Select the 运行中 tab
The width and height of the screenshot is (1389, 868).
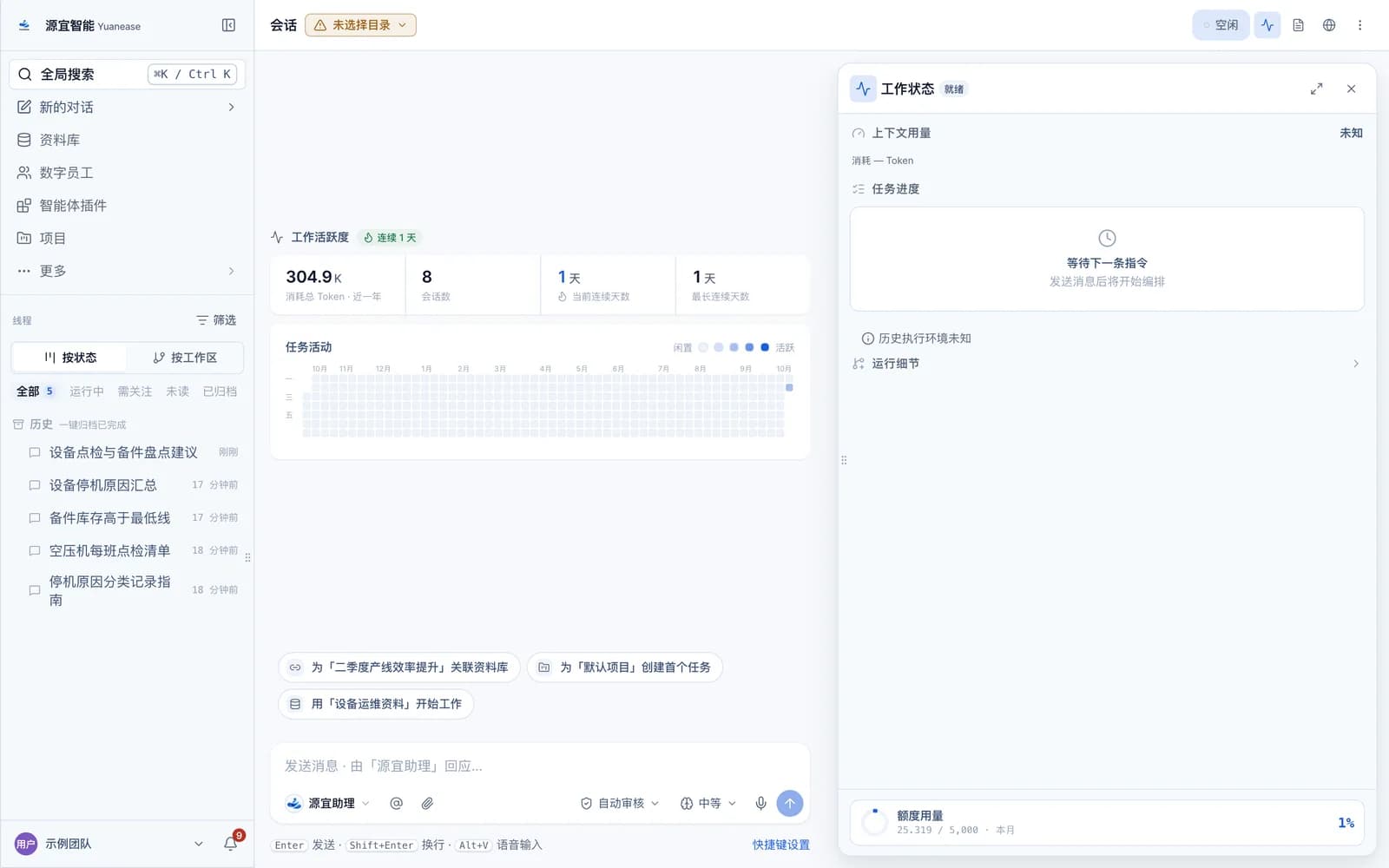point(87,391)
